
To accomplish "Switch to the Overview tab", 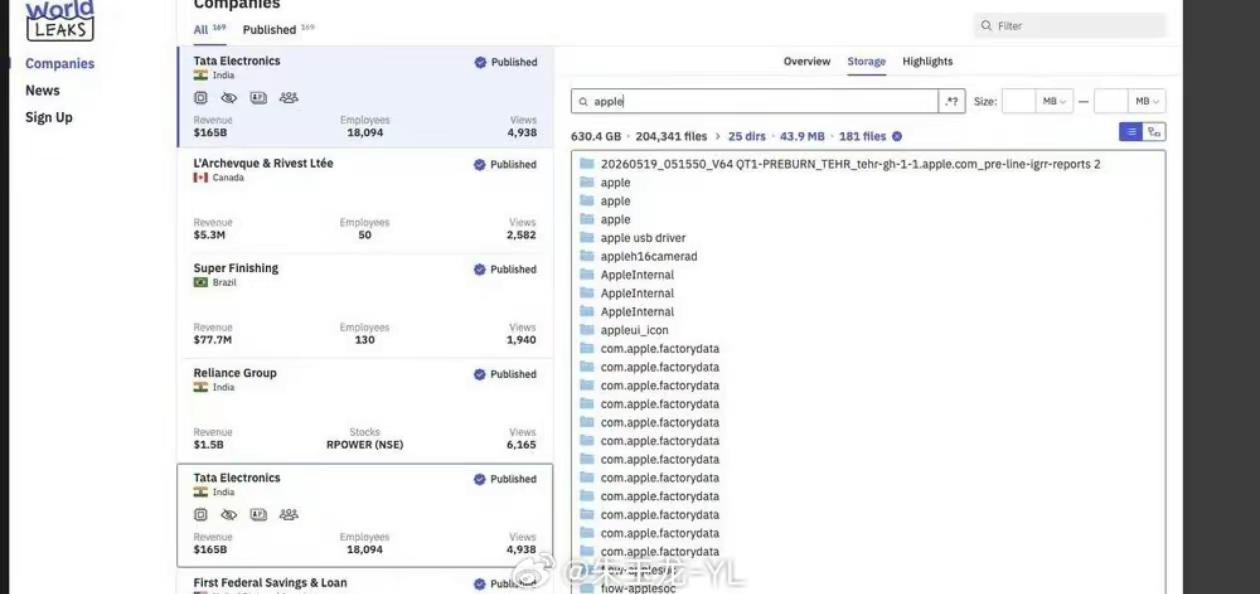I will pos(807,62).
